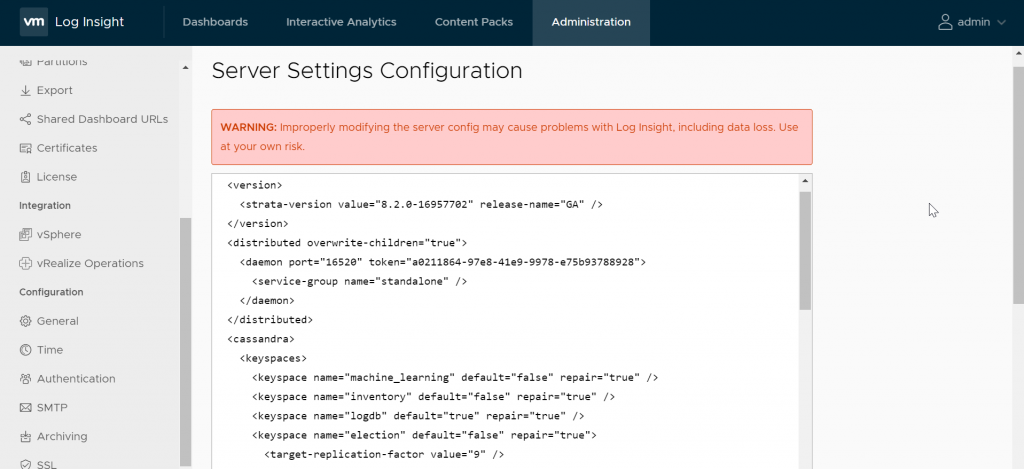The image size is (1024, 469).
Task: Open the admin user dropdown menu
Action: (x=972, y=22)
